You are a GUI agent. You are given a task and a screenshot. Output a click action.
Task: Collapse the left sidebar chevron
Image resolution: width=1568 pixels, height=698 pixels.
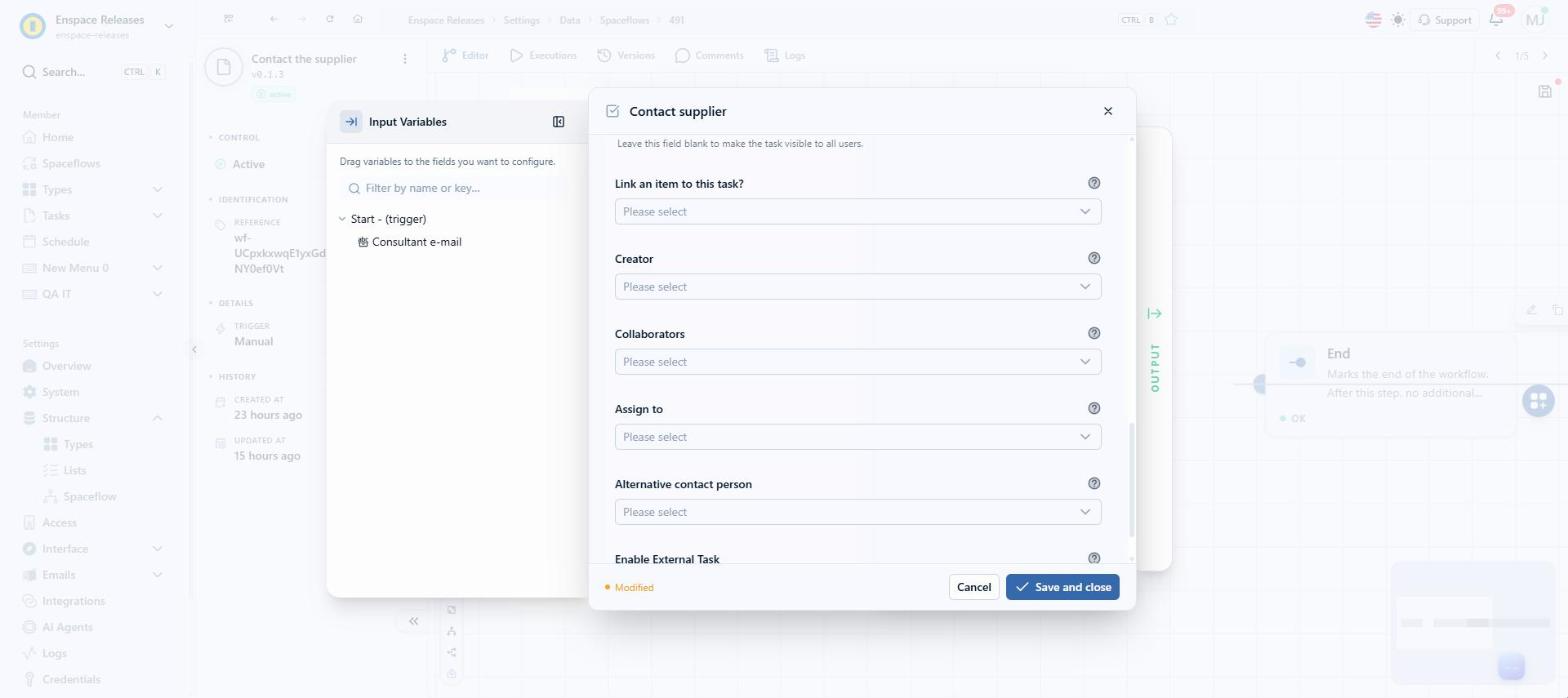(194, 349)
